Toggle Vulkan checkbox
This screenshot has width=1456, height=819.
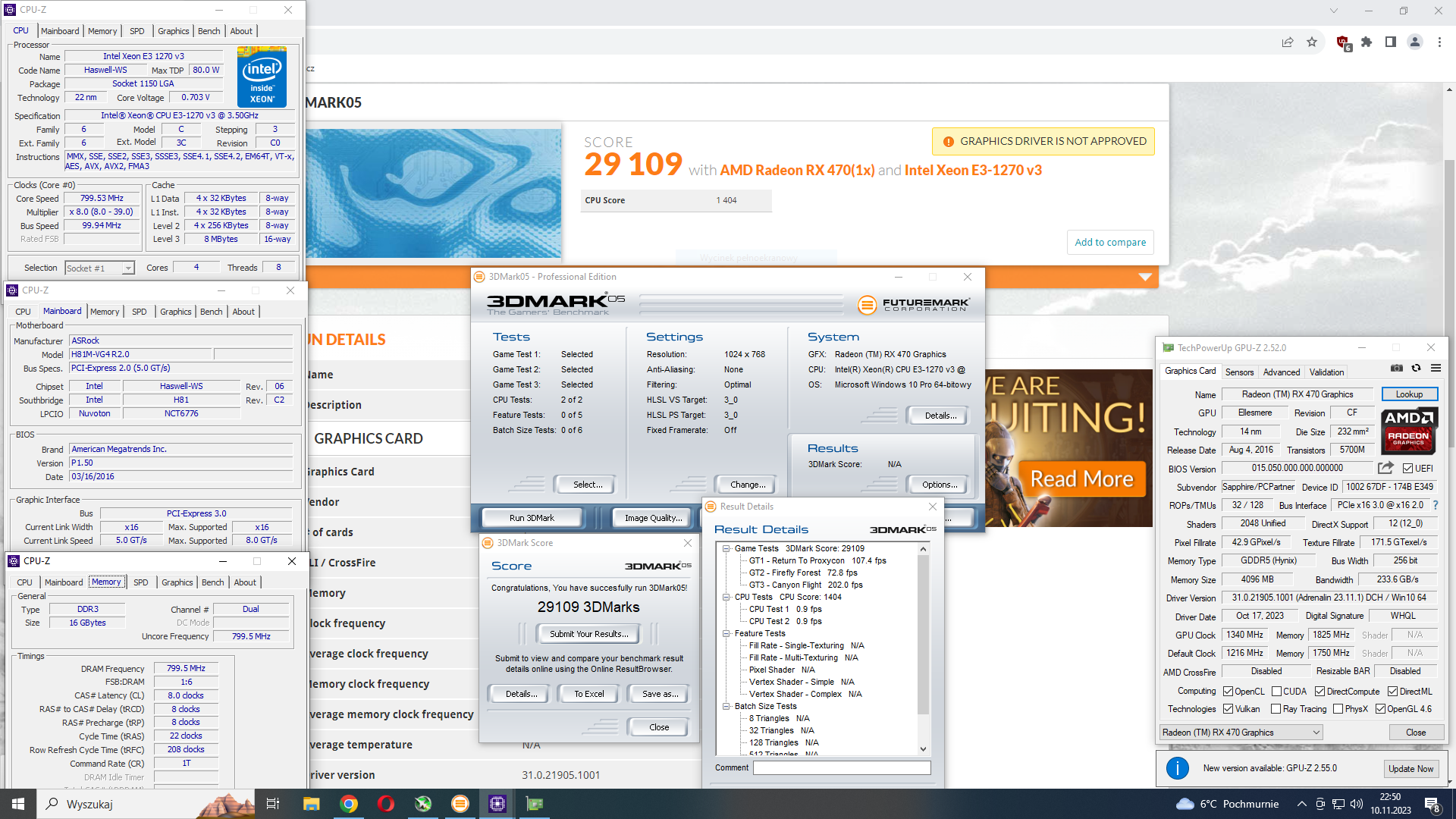pyautogui.click(x=1228, y=709)
